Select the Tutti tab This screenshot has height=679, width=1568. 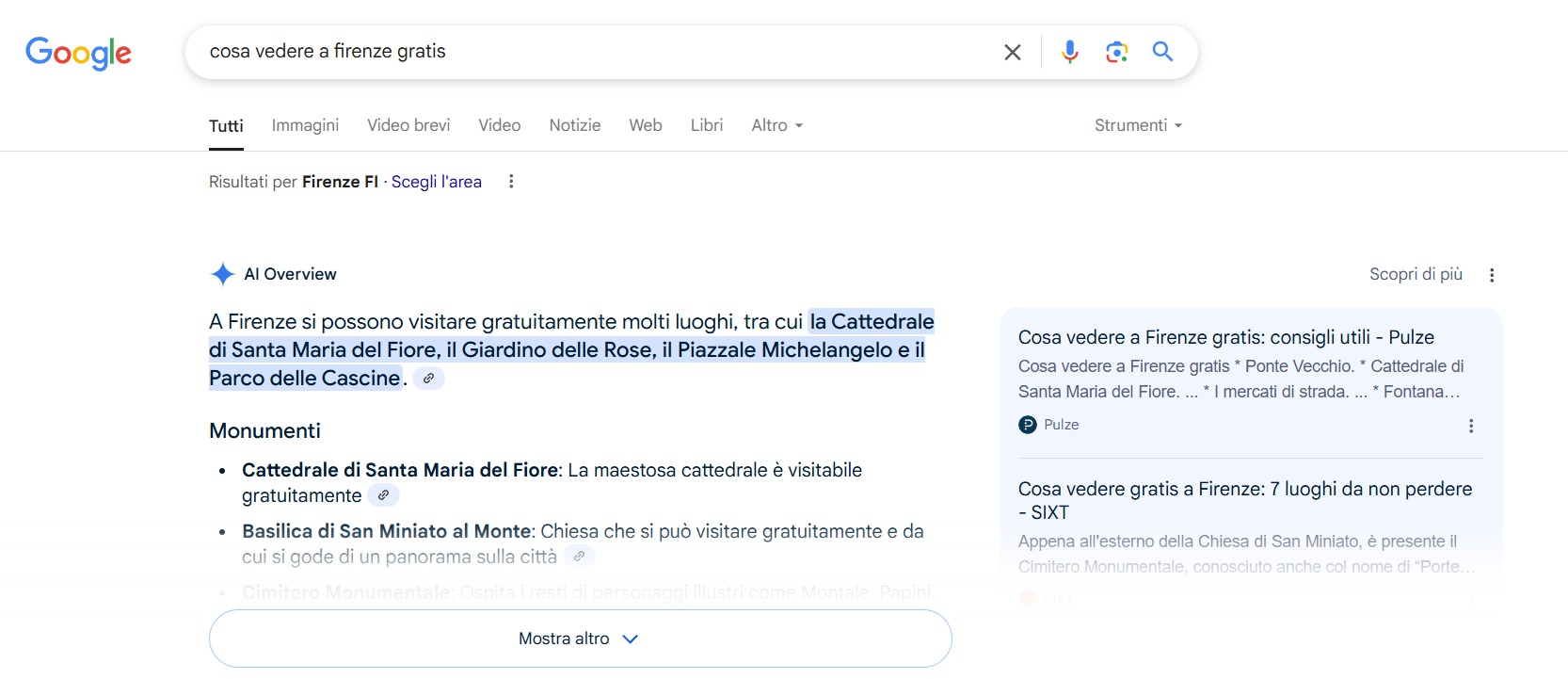point(226,125)
